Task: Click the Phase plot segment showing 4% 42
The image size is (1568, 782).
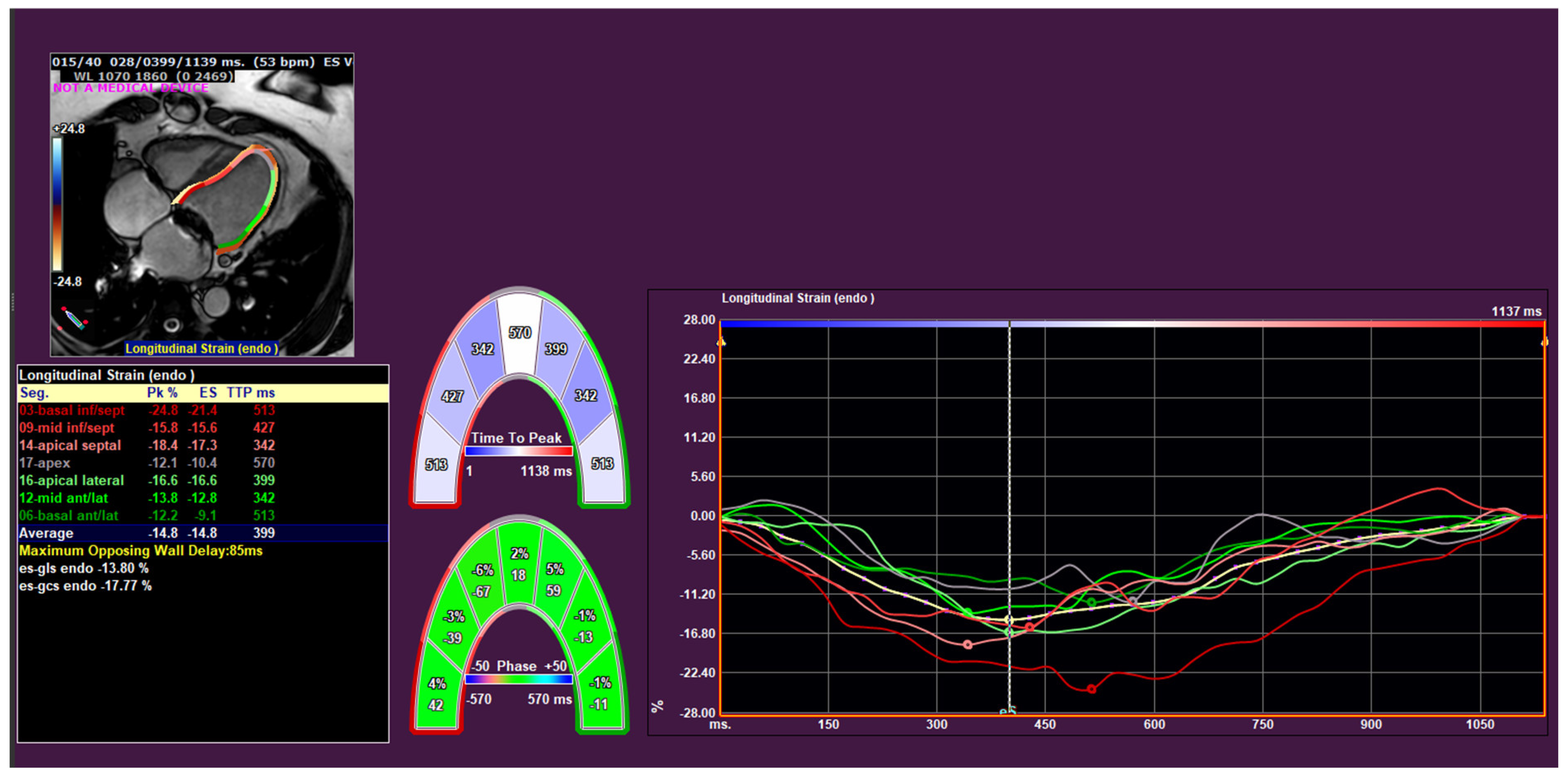Action: (x=436, y=694)
